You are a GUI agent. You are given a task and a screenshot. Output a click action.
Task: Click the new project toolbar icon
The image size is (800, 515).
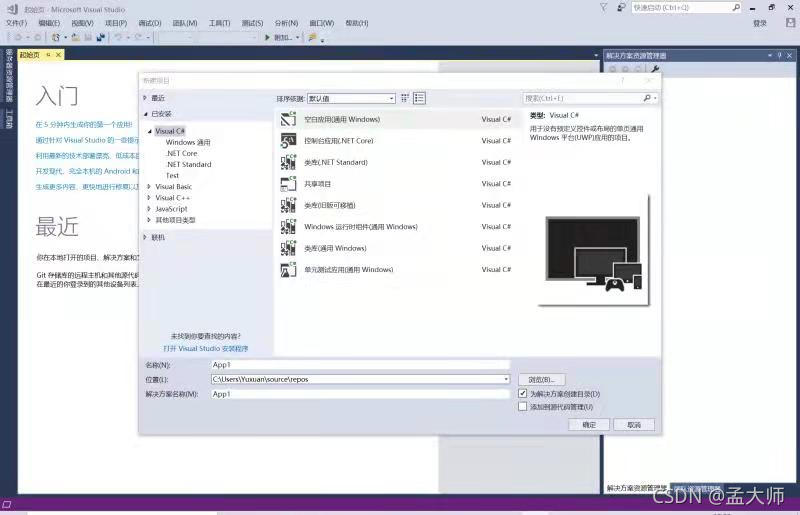[56, 37]
